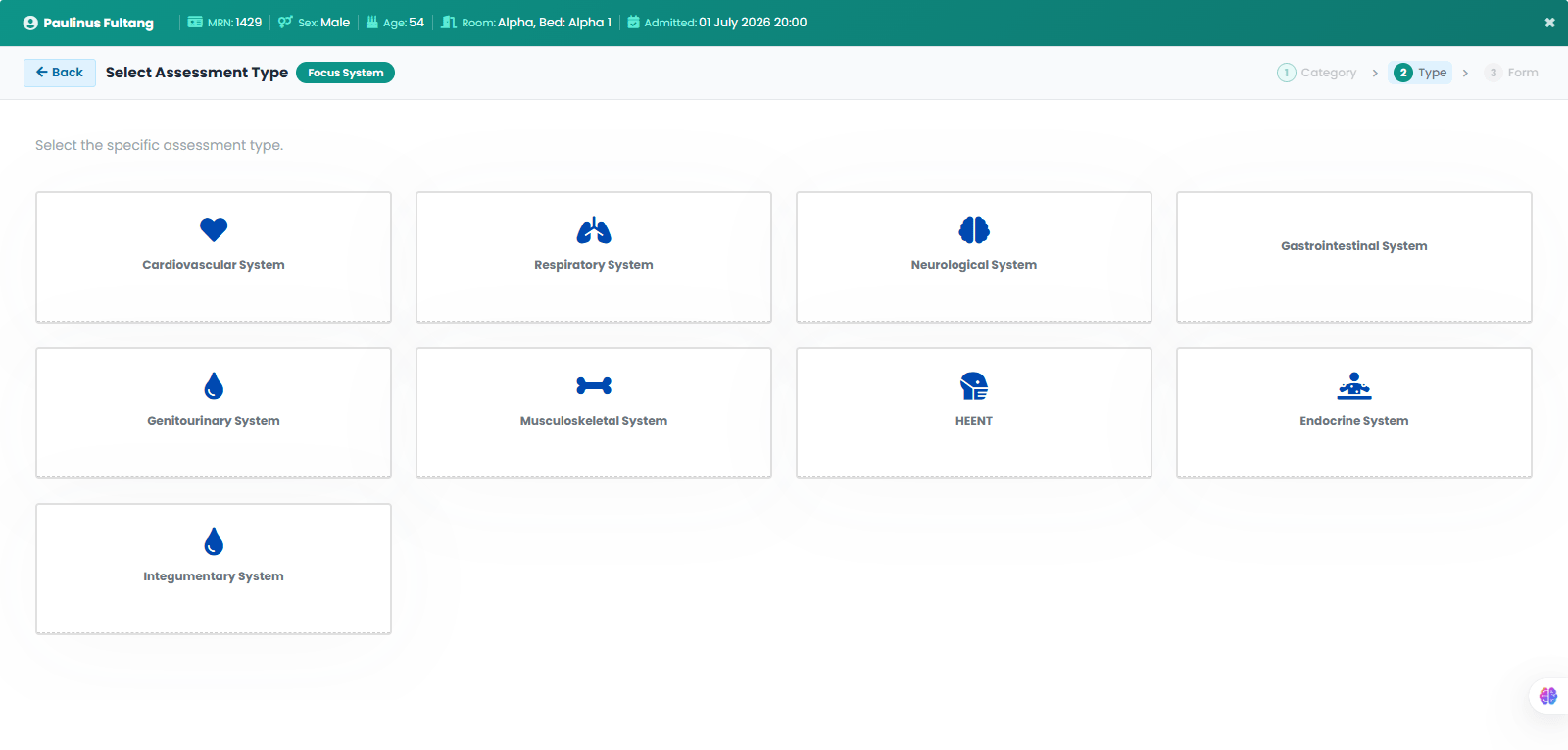Go to the Form step
The width and height of the screenshot is (1568, 750).
pyautogui.click(x=1511, y=73)
